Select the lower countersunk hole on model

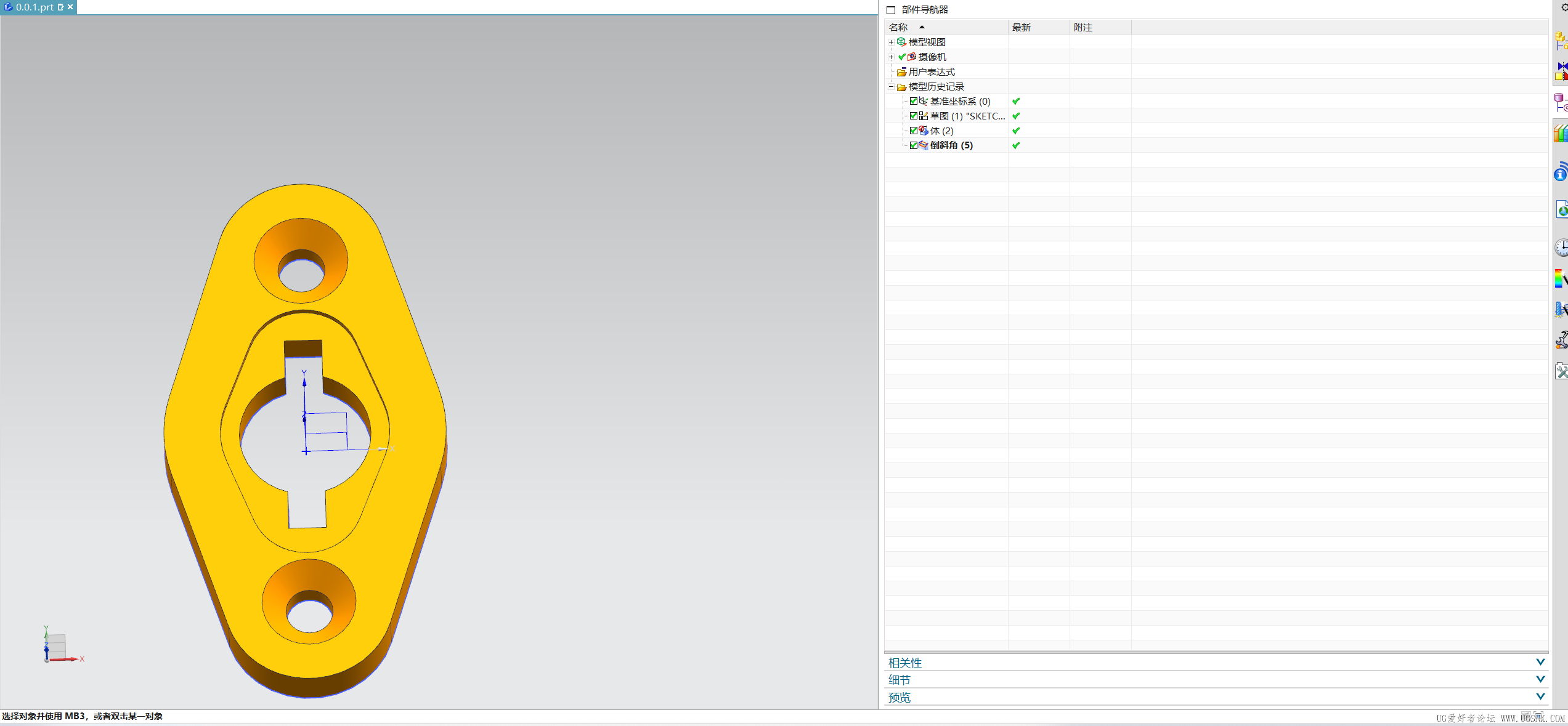[x=309, y=602]
